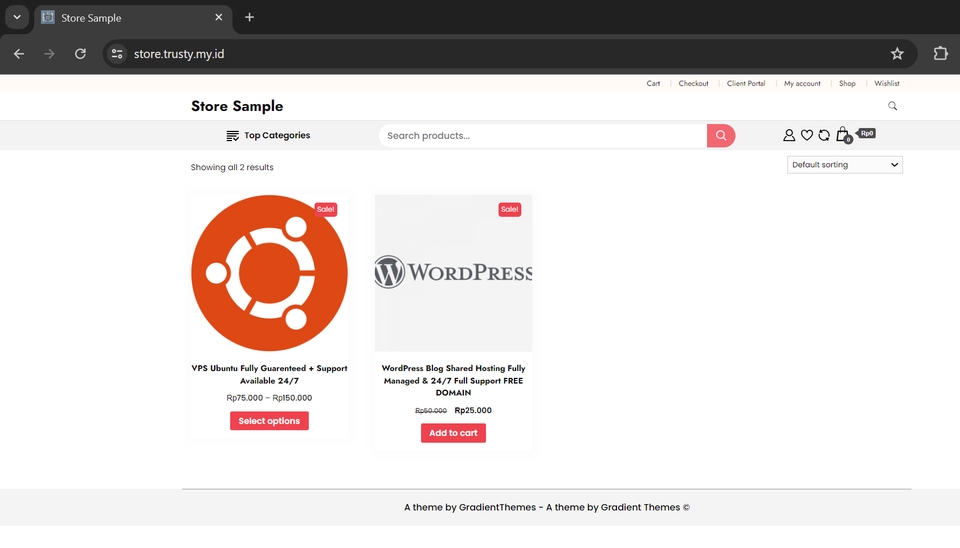Screen dimensions: 960x548
Task: Open VPS Ubuntu Fully Guarenteed product title
Action: tap(269, 374)
